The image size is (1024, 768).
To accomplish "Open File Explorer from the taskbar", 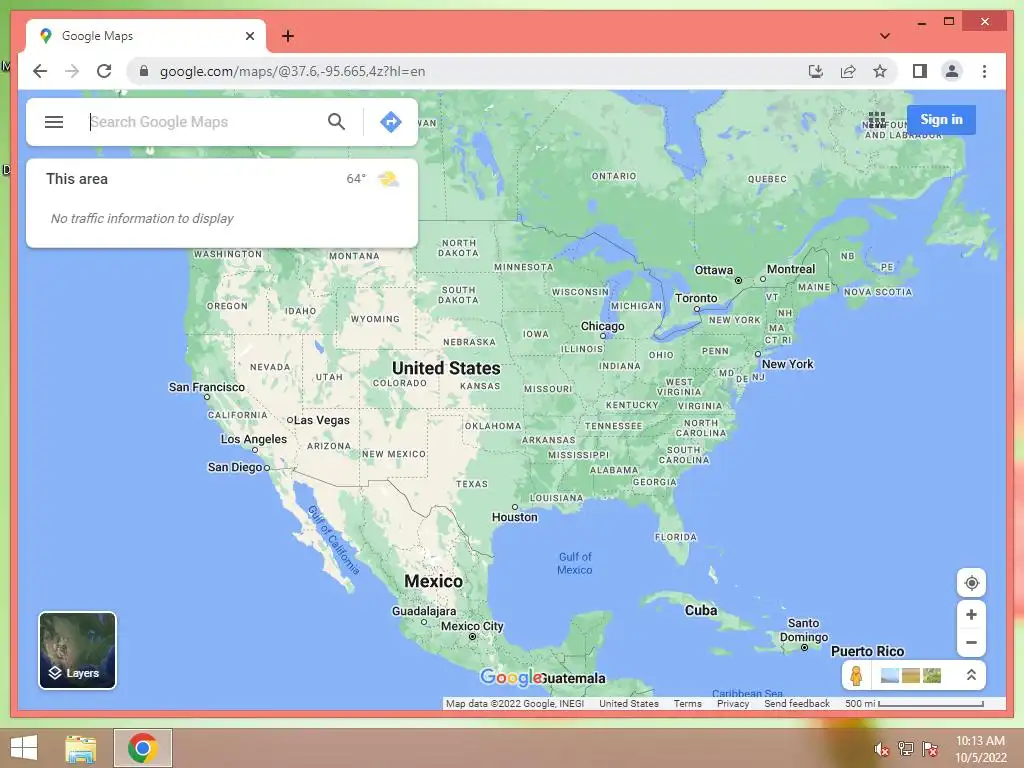I will 81,748.
